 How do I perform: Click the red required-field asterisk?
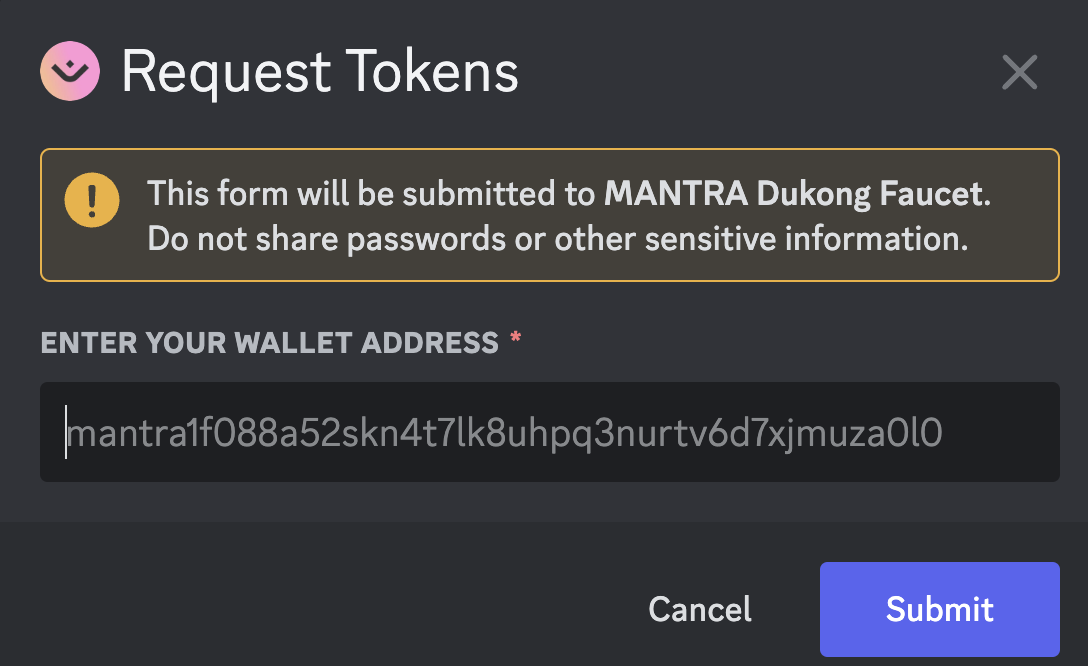(x=516, y=341)
